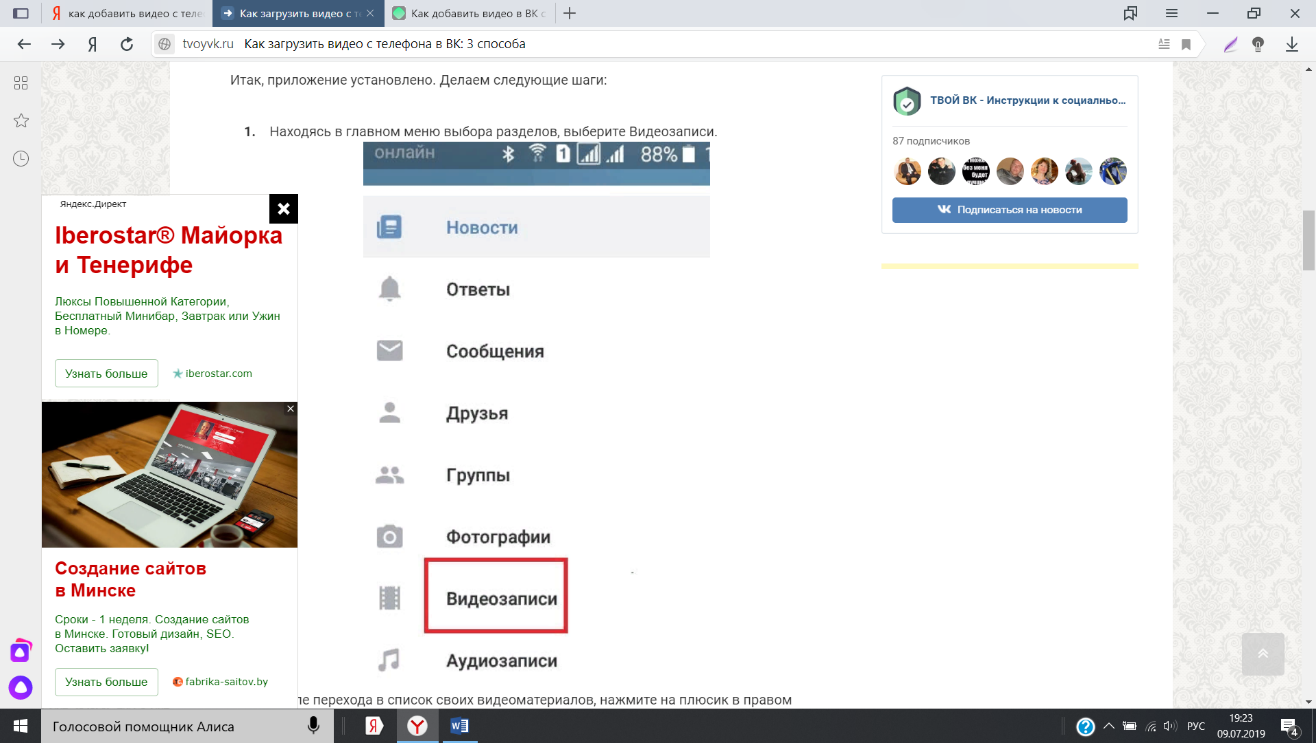Screen dimensions: 1316x743
Task: Click the laptop ad image
Action: 169,475
